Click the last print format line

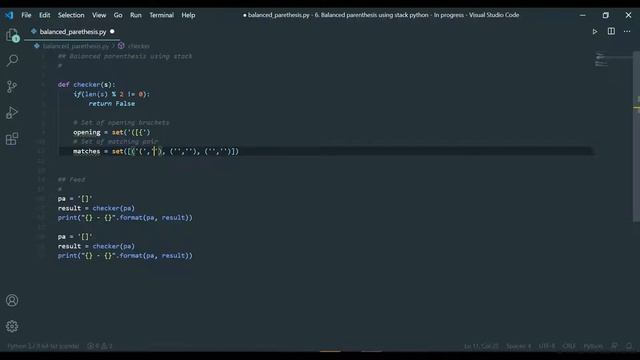tap(125, 256)
